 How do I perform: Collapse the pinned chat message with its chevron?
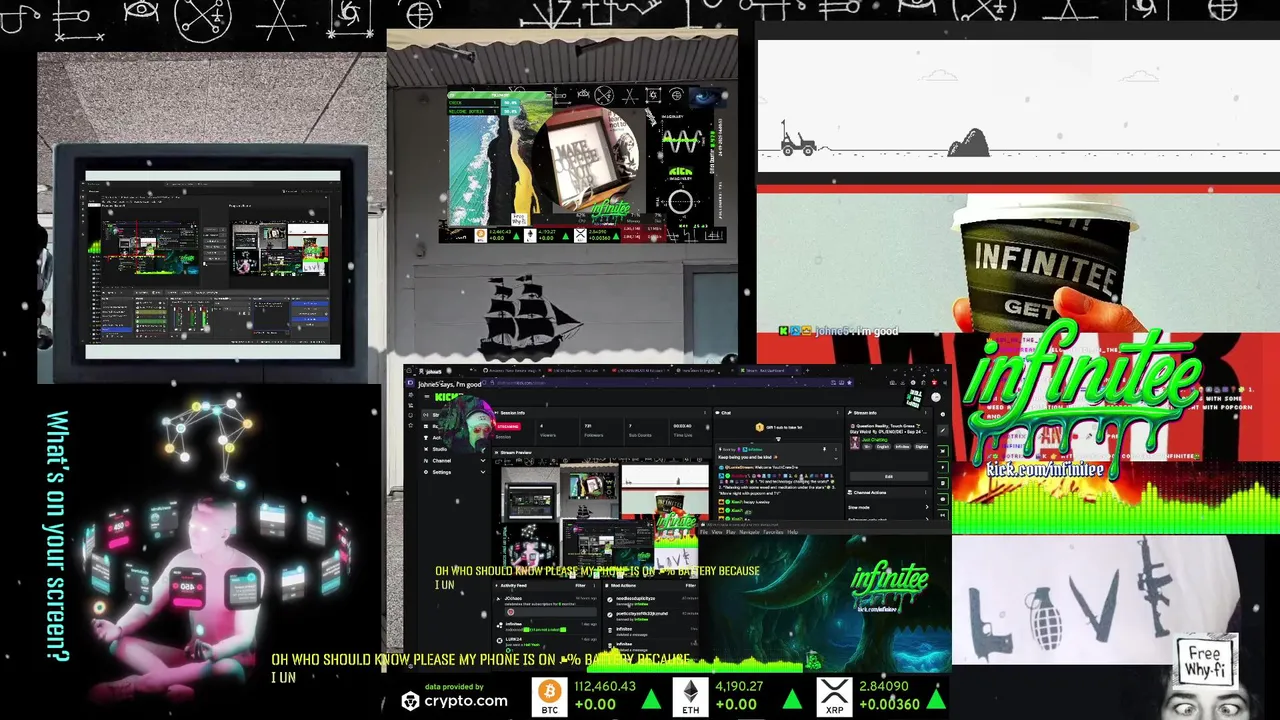(x=836, y=458)
